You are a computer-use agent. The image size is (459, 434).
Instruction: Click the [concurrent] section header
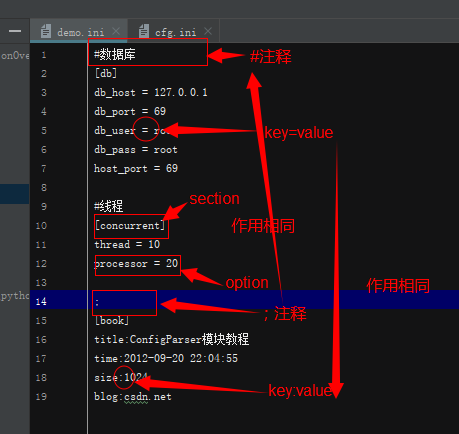tap(130, 226)
